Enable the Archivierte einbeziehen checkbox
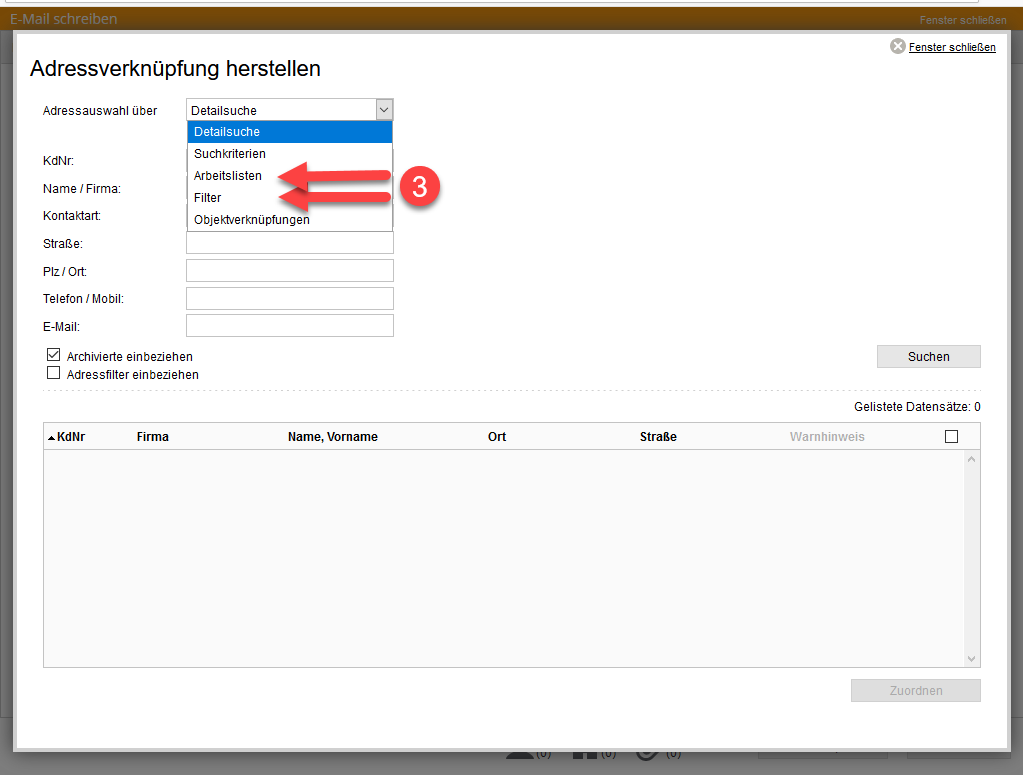Viewport: 1023px width, 775px height. pyautogui.click(x=54, y=355)
